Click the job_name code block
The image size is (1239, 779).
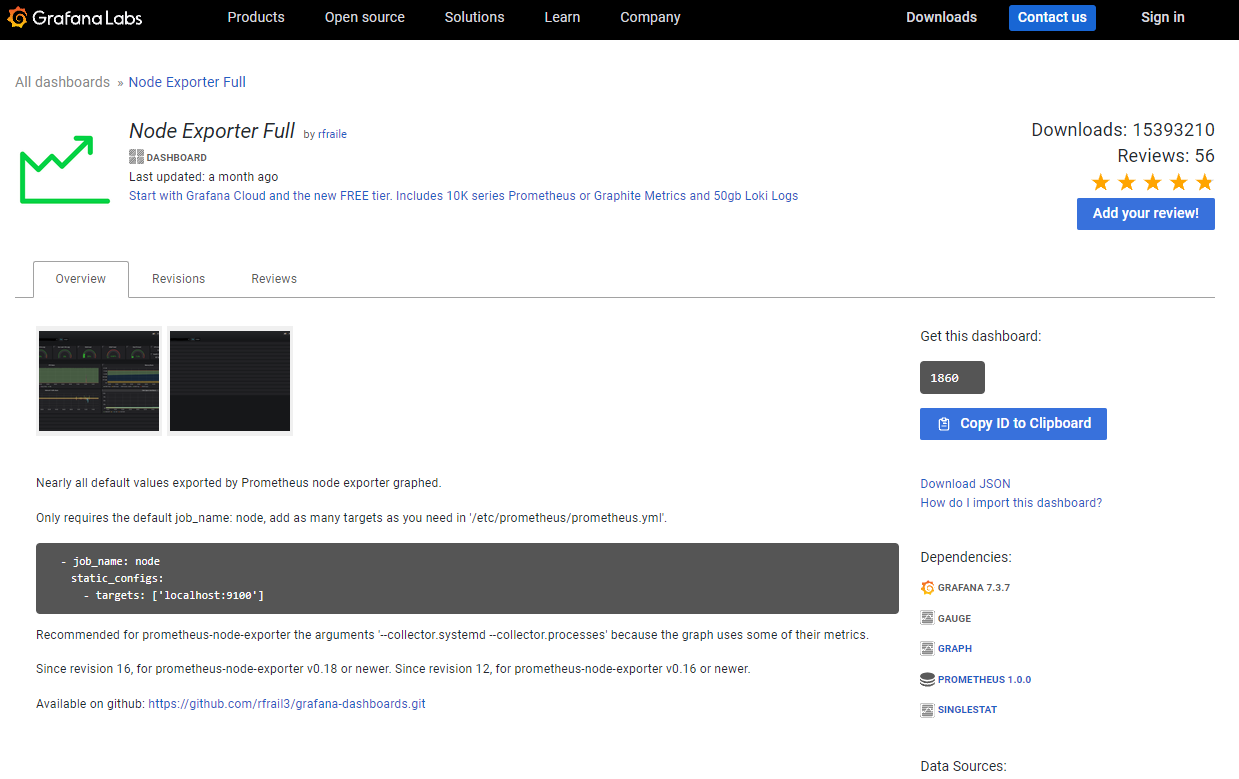[467, 578]
